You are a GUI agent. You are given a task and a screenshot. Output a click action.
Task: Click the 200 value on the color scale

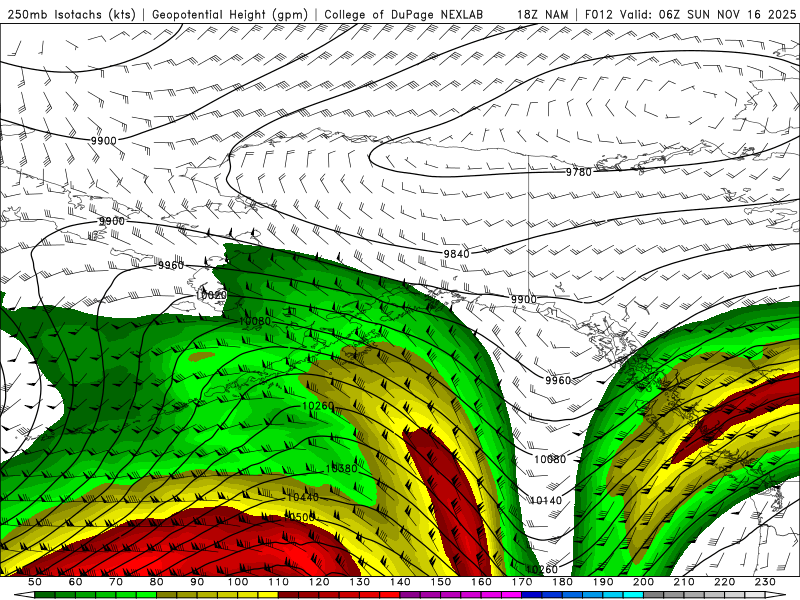point(644,582)
